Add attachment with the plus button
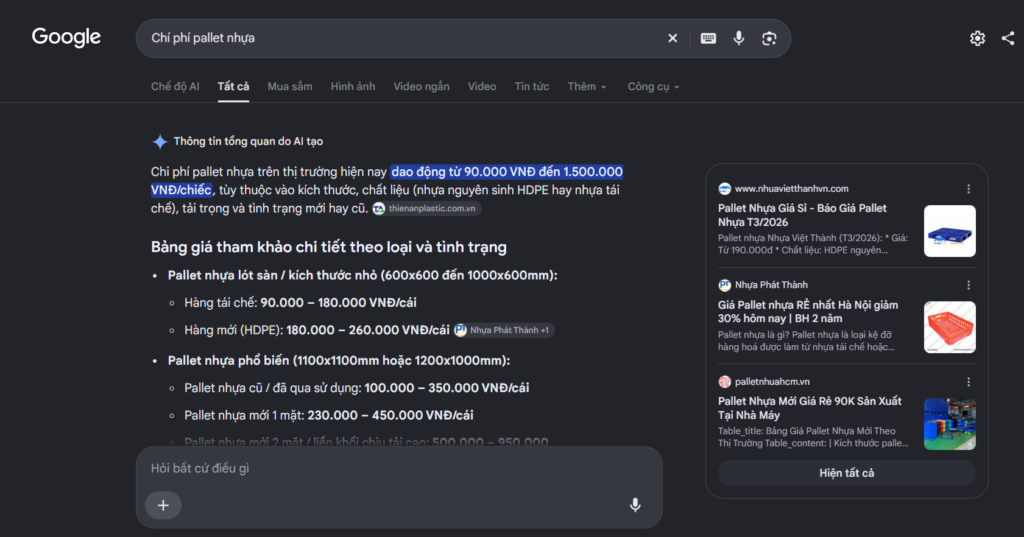Image resolution: width=1024 pixels, height=537 pixels. pos(163,505)
